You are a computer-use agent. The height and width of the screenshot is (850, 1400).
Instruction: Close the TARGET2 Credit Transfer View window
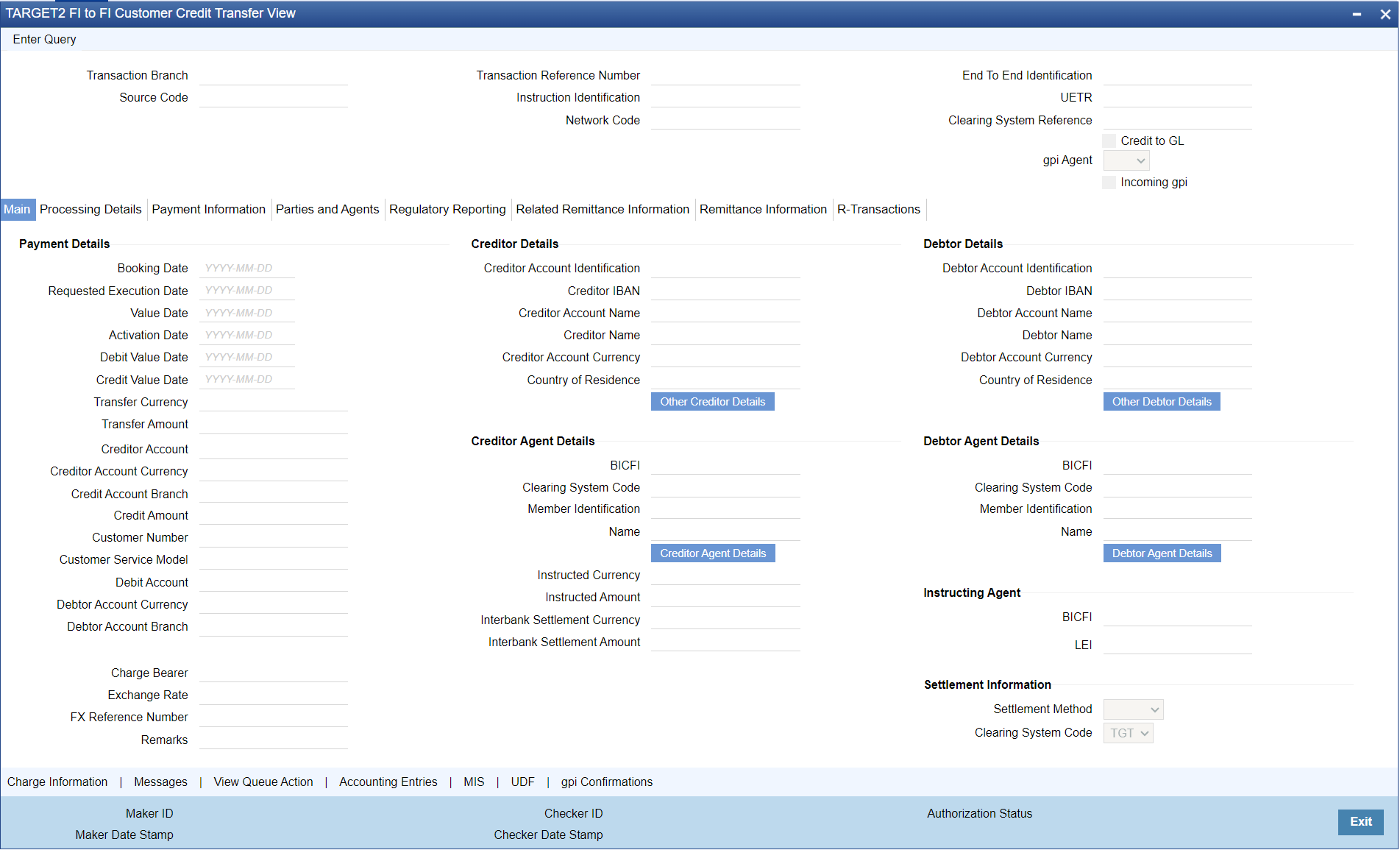[1385, 14]
